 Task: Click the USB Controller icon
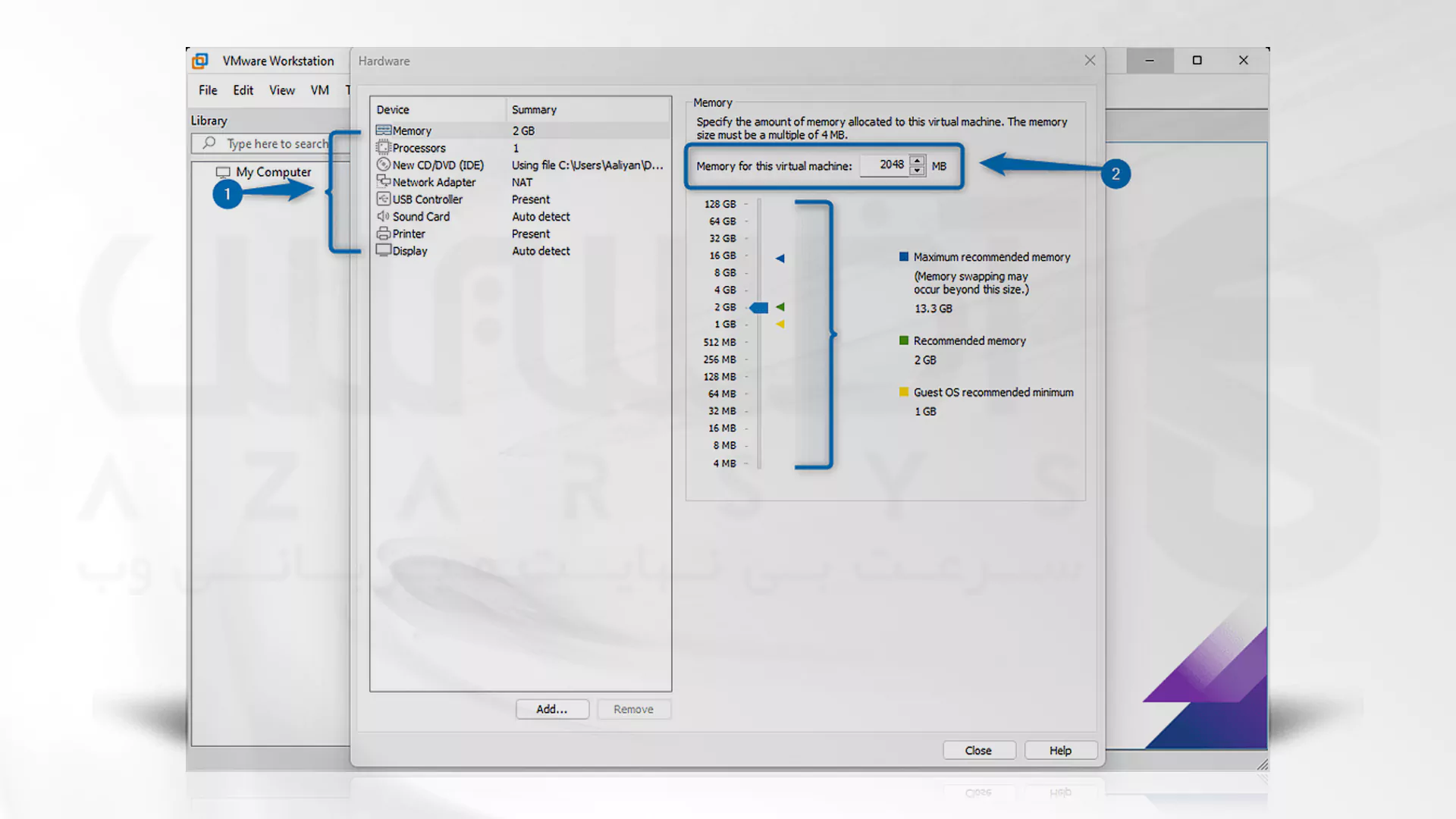tap(384, 199)
